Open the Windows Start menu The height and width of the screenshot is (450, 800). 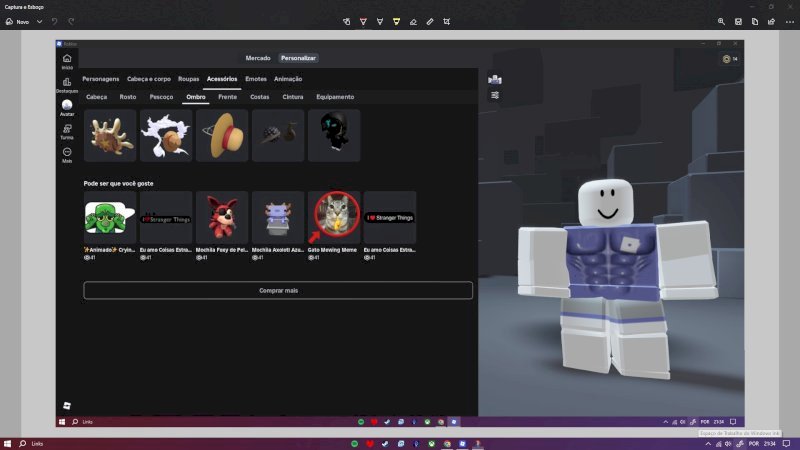(x=7, y=444)
